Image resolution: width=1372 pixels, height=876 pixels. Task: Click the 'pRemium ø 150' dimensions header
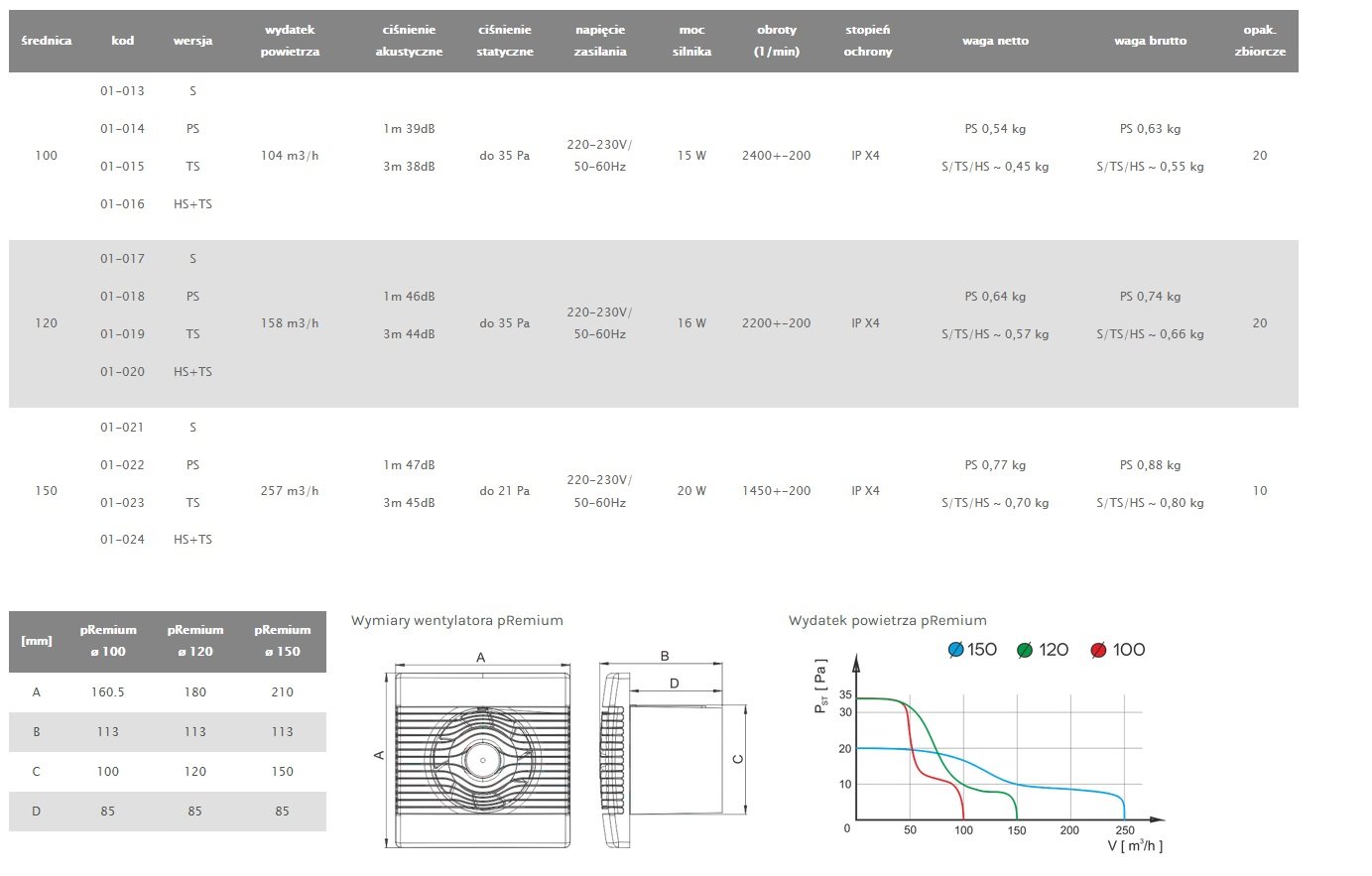coord(282,641)
